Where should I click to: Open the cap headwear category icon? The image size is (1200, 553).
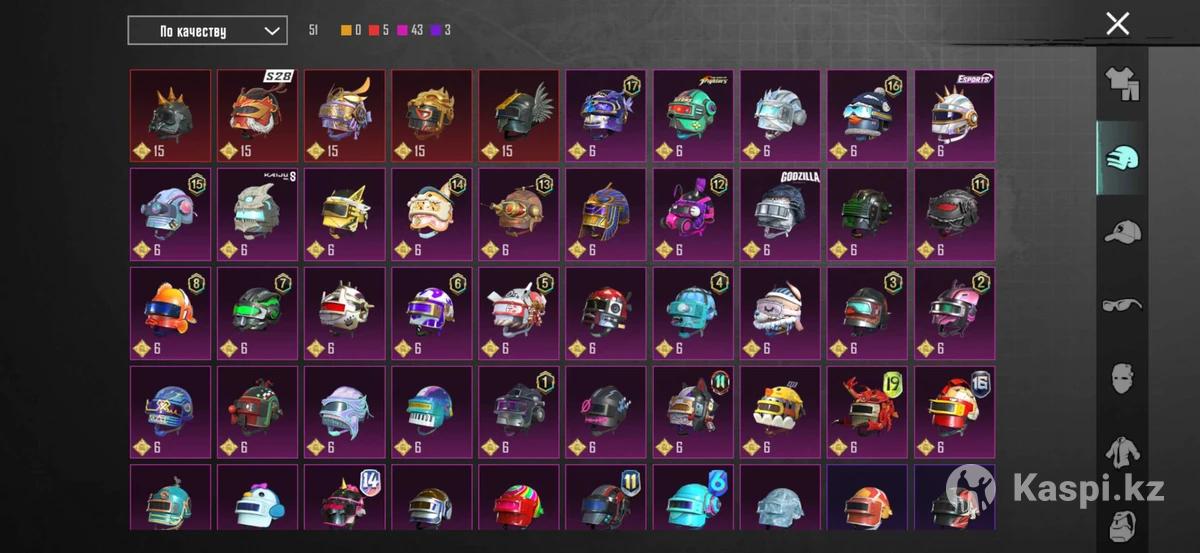pyautogui.click(x=1122, y=232)
